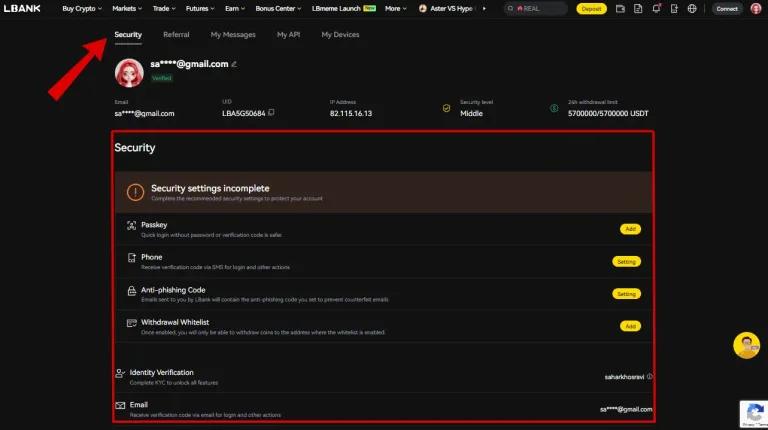Open the Aster VS Hype promotion

pos(447,8)
